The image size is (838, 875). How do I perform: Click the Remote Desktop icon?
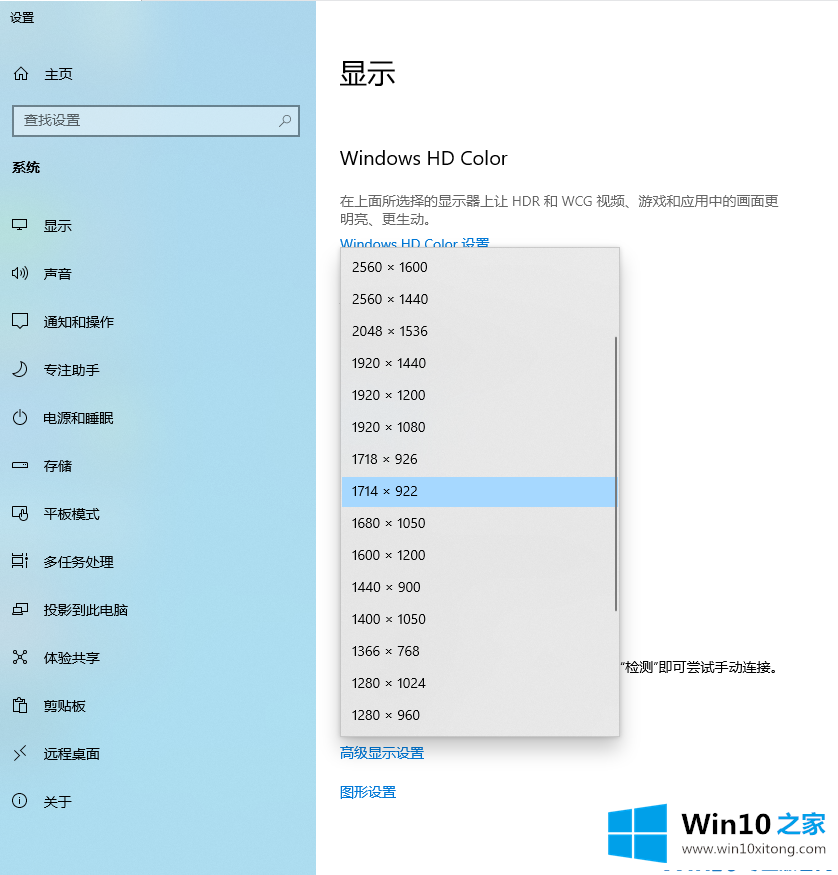[20, 753]
